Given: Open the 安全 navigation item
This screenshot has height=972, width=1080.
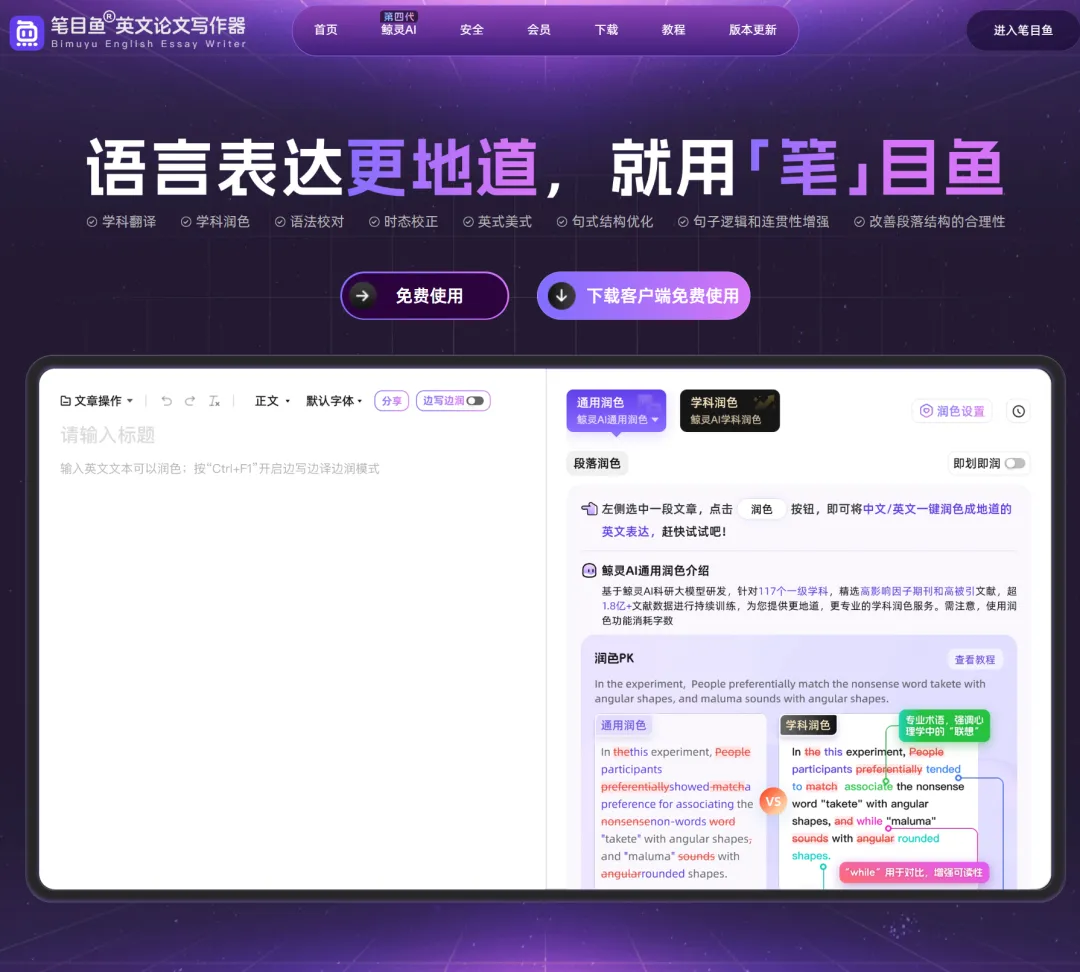Looking at the screenshot, I should click(472, 30).
